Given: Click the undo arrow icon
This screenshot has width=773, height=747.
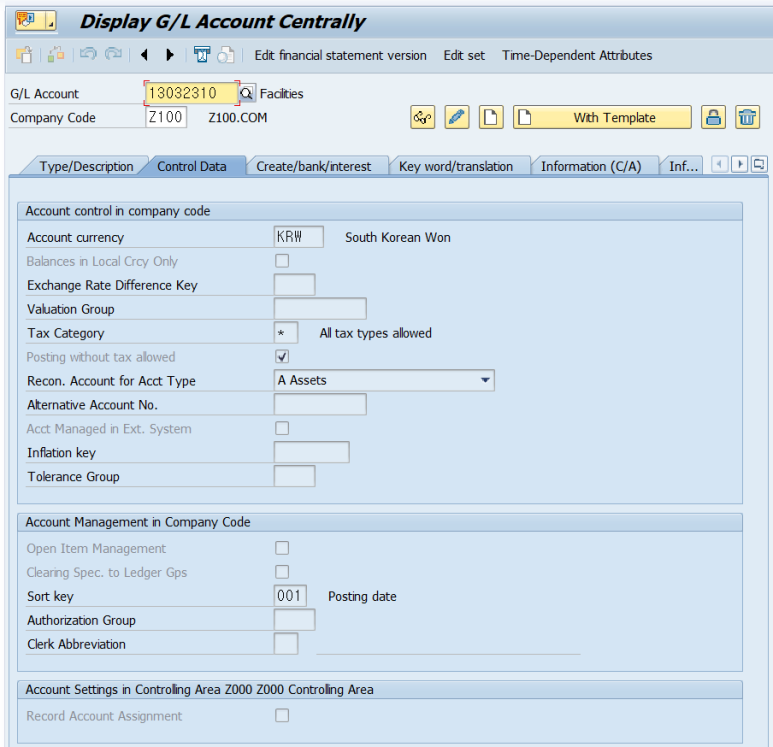Looking at the screenshot, I should pos(88,54).
